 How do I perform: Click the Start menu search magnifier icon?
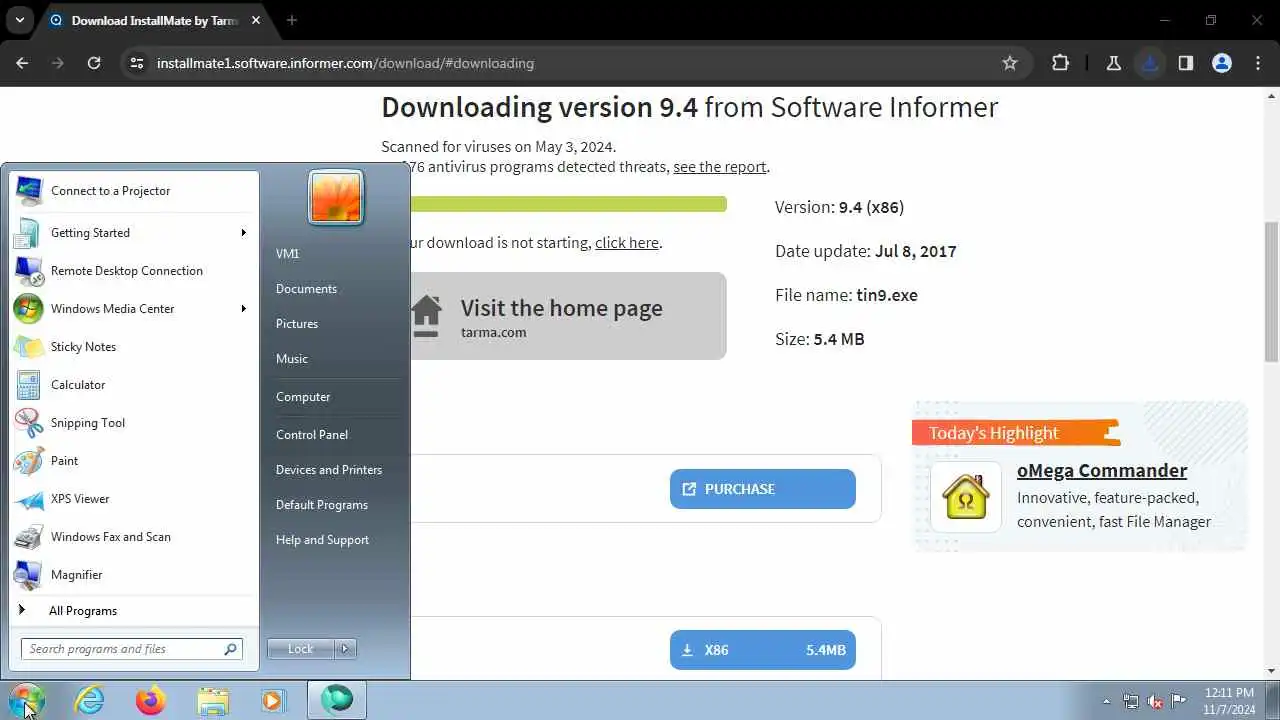pos(231,649)
